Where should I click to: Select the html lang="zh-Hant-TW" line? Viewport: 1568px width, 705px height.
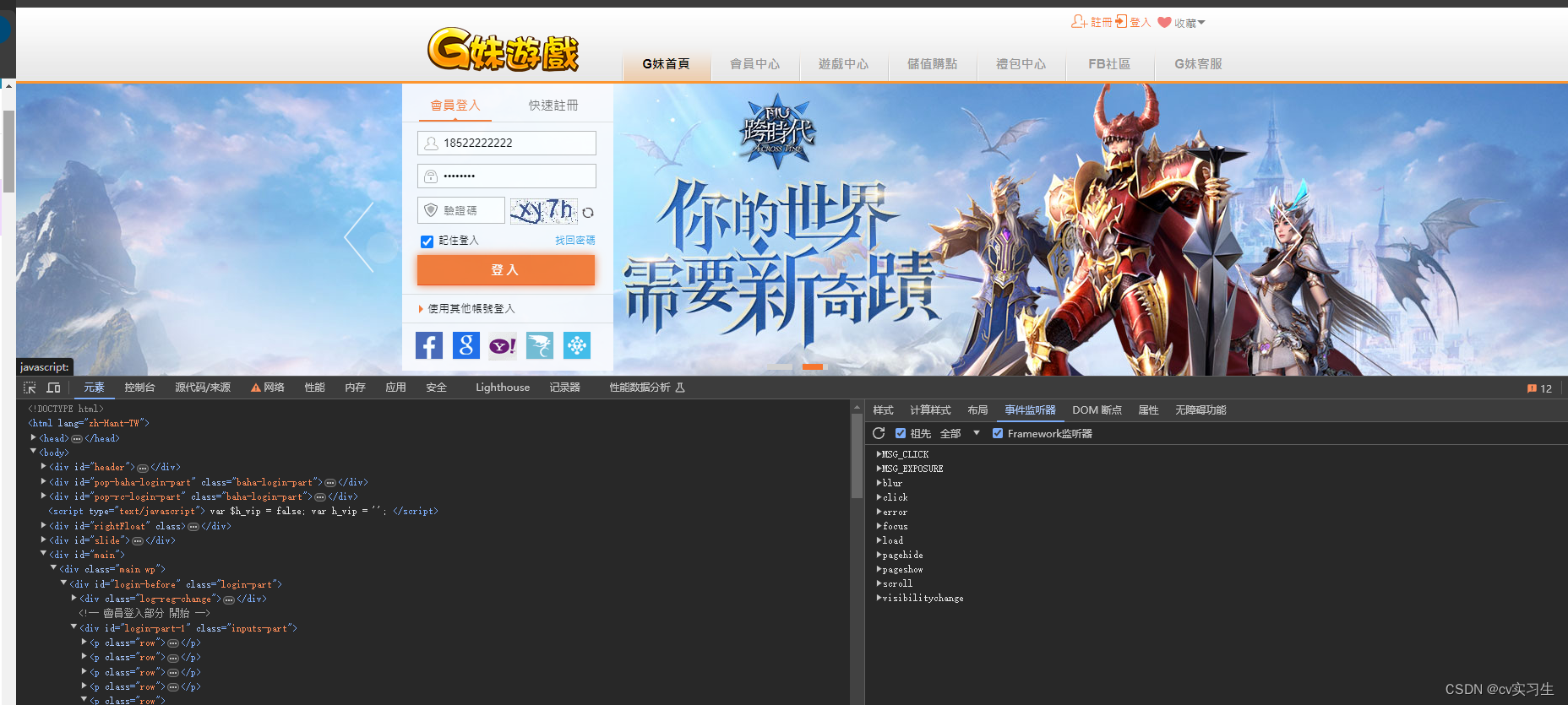tap(89, 423)
